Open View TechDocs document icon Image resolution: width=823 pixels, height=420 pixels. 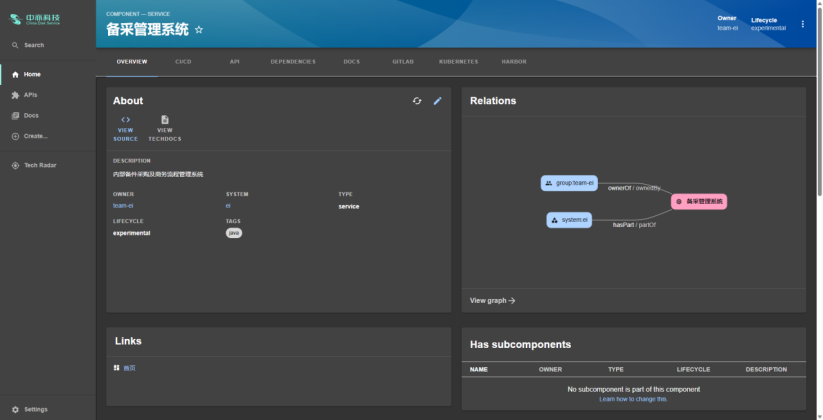tap(165, 120)
